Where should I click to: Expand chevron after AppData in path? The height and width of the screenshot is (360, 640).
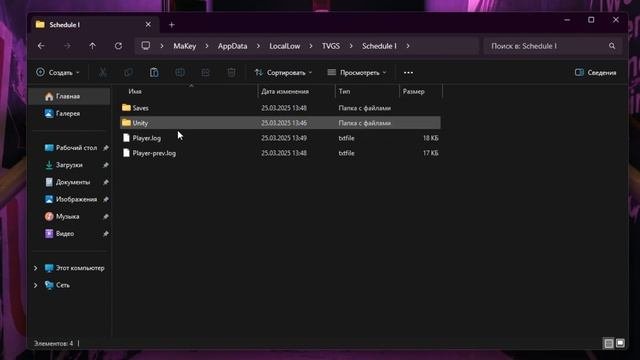tap(258, 46)
